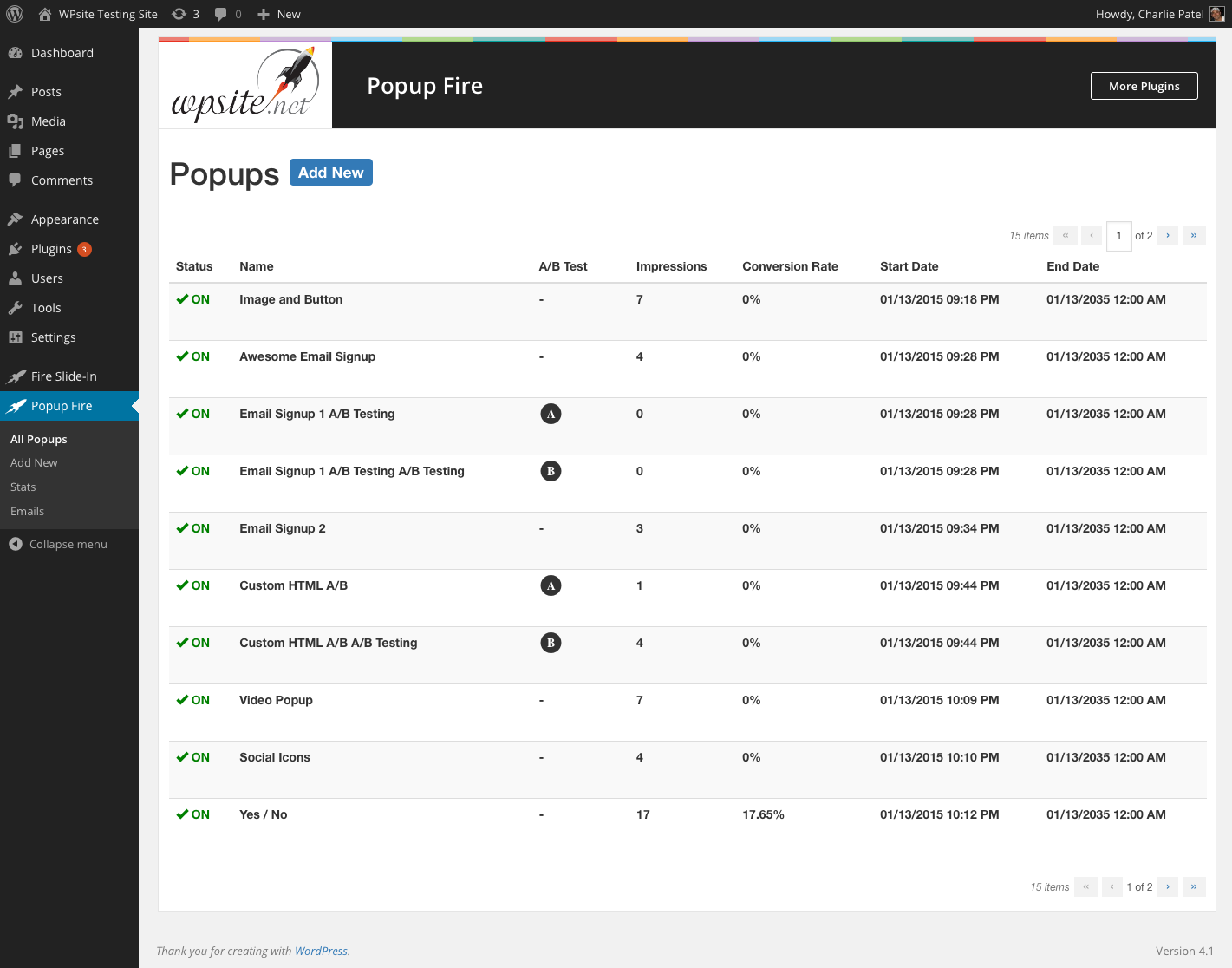Click the updates icon showing 3
Screen dimensions: 1232x968
(179, 14)
